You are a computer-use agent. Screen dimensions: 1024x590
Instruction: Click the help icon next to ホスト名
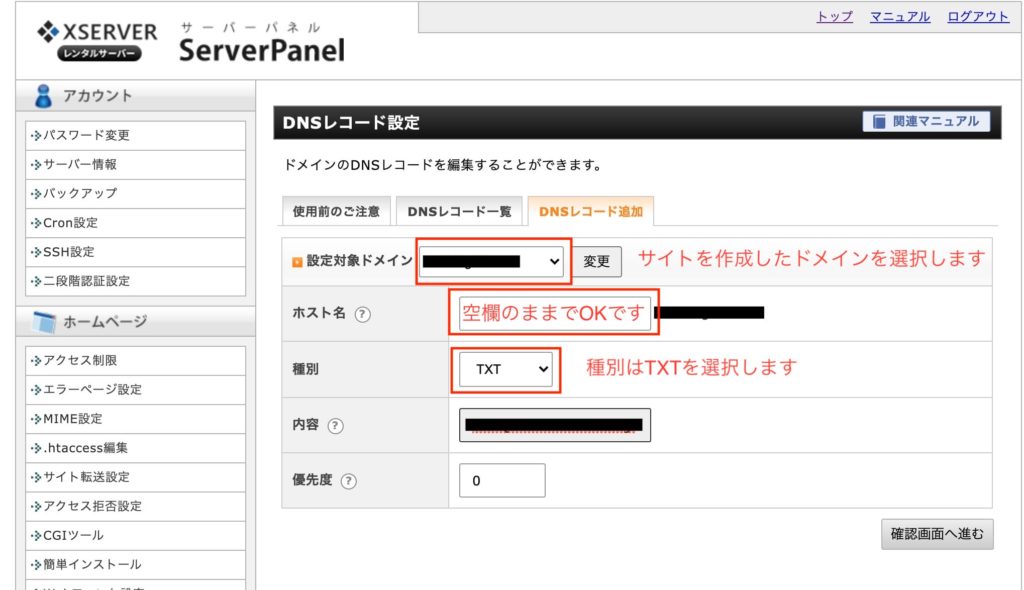363,314
